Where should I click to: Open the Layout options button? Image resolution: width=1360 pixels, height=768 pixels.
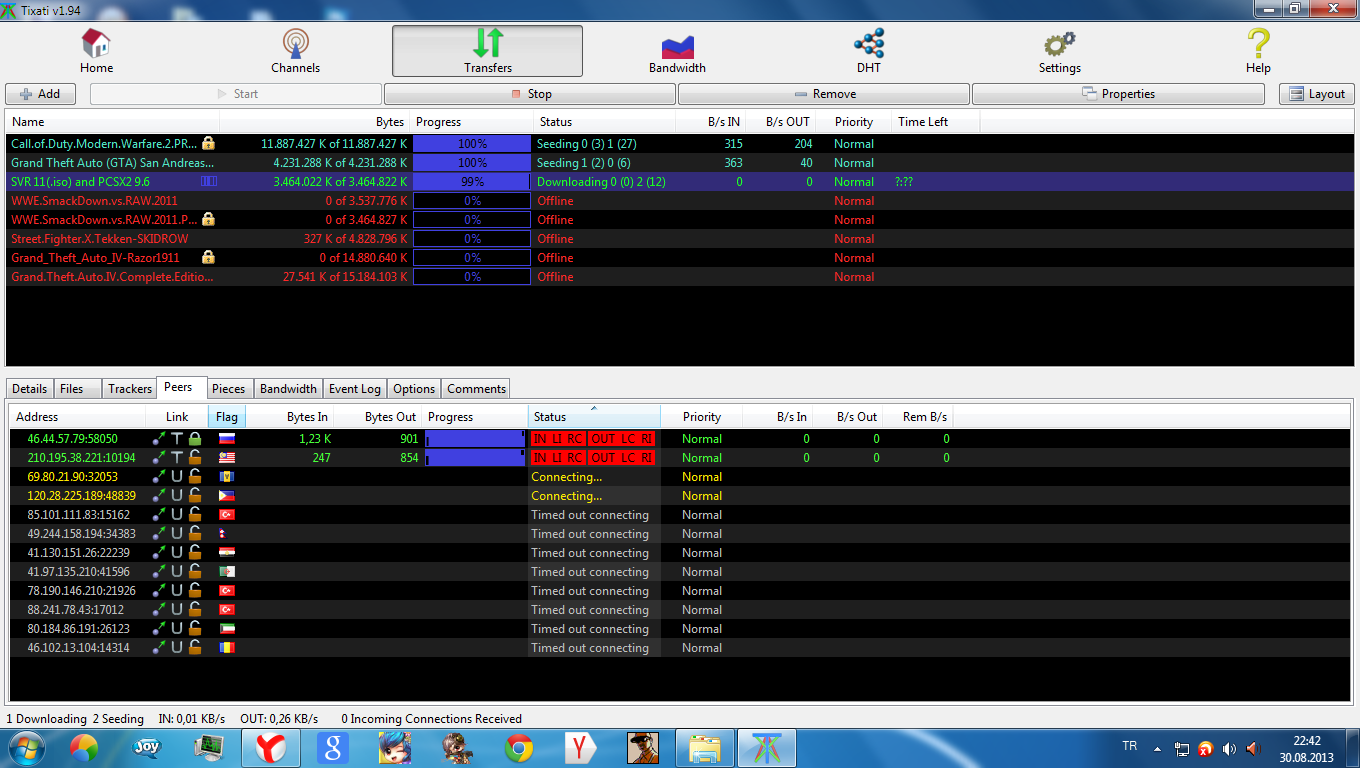(x=1316, y=94)
